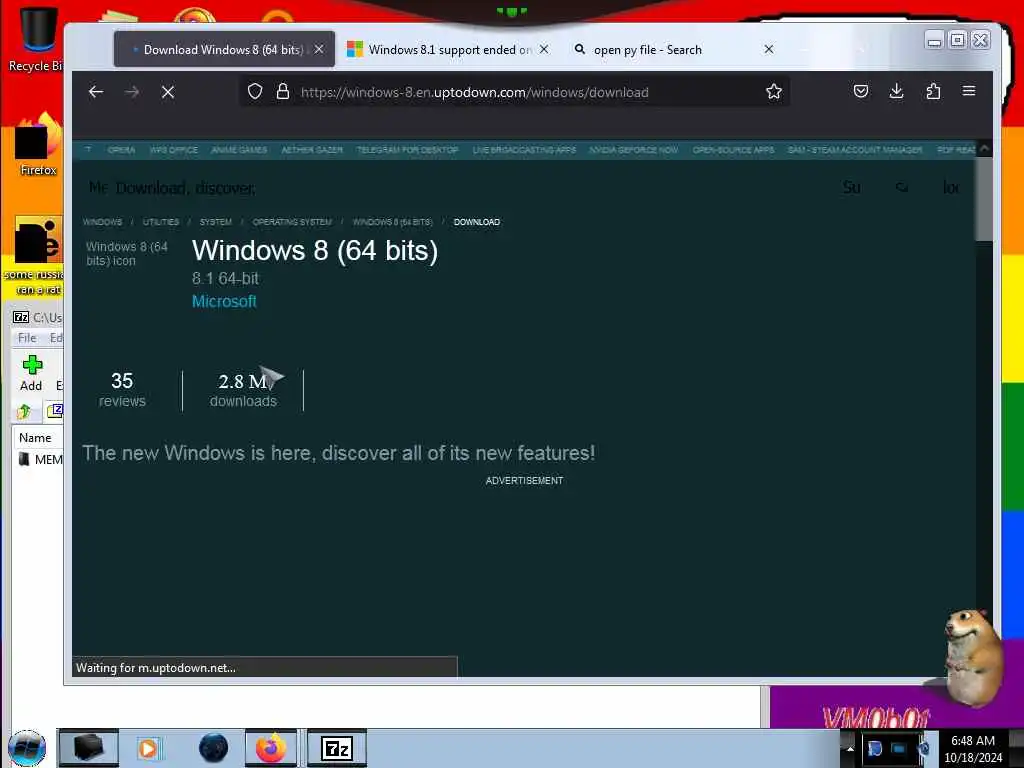The height and width of the screenshot is (768, 1024).
Task: Show site security info via padlock icon
Action: (x=283, y=91)
